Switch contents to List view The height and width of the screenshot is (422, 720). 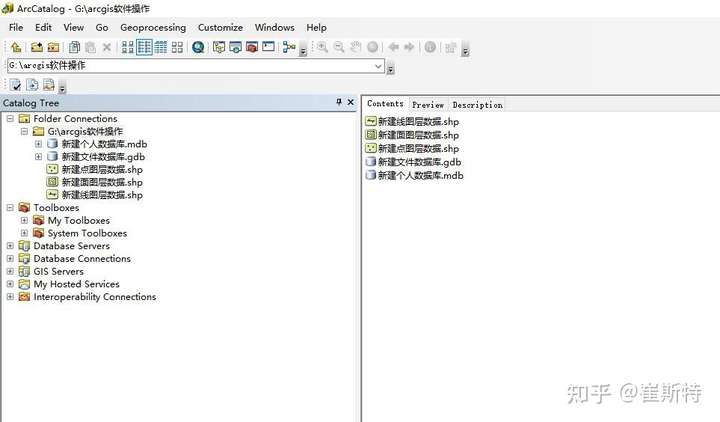pos(144,47)
